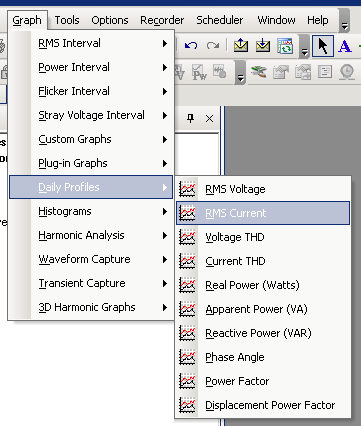Viewport: 361px width, 426px height.
Task: Expand the Plug-in Graphs submenu arrow
Action: (x=165, y=163)
